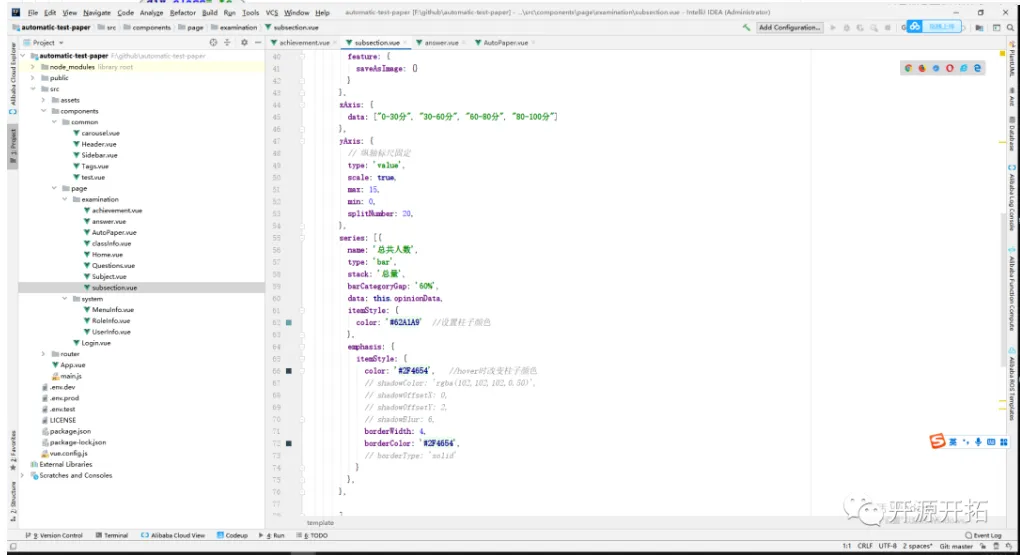Expand the node_modules folder

33,66
